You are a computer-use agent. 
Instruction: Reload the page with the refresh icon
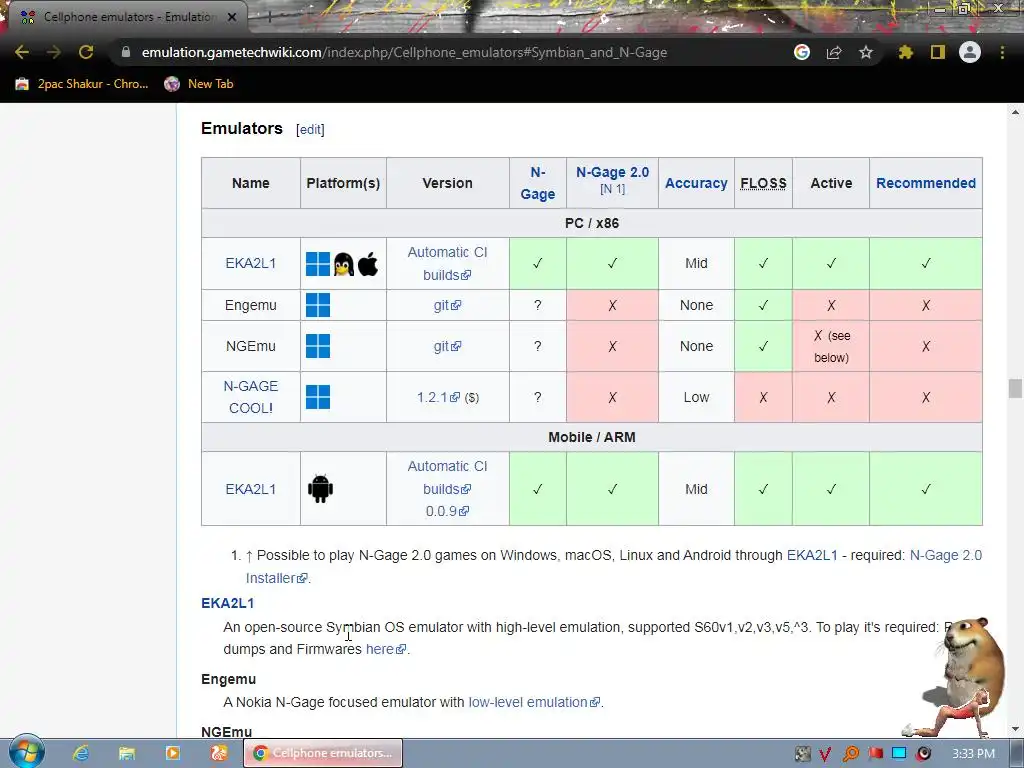click(x=86, y=52)
